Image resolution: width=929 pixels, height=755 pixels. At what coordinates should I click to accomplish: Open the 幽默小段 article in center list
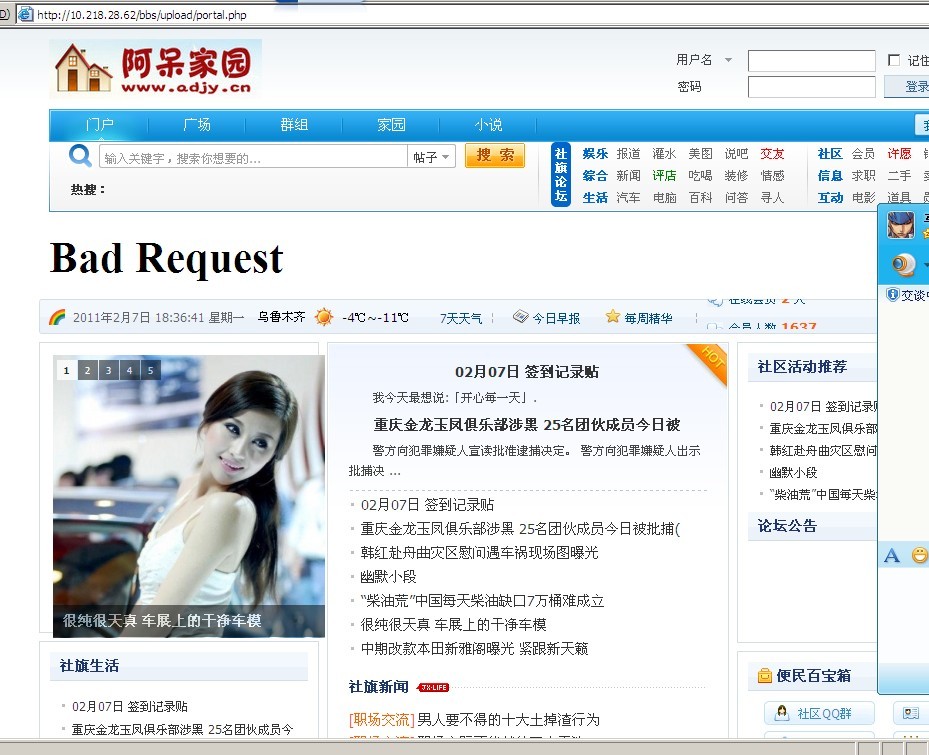click(388, 577)
